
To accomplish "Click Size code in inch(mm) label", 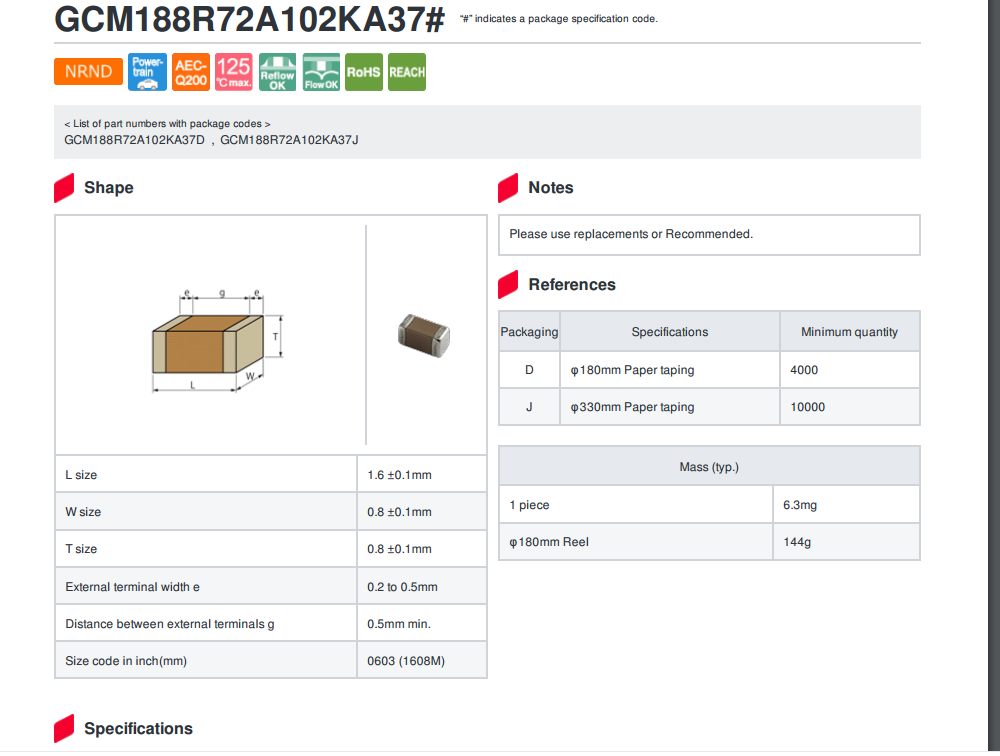I will [126, 661].
